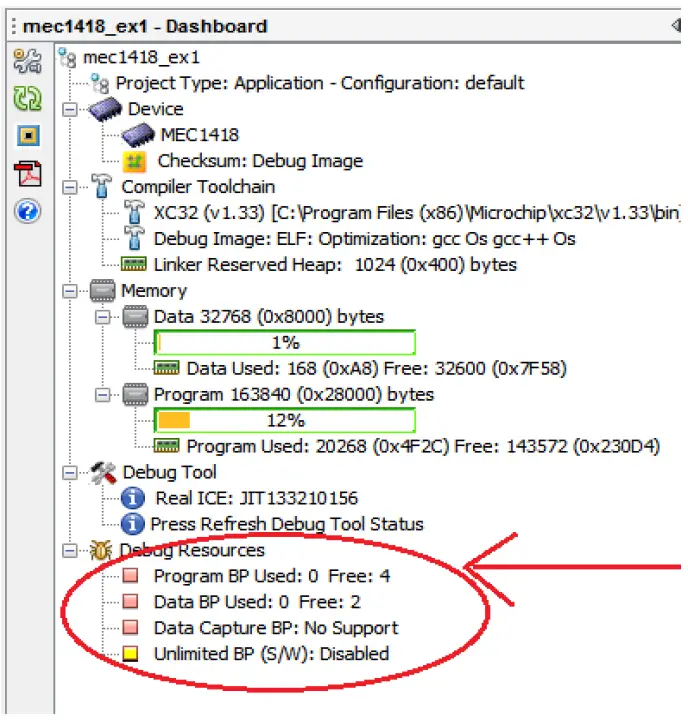Select the Device label
Viewport: 688px width, 721px height.
click(155, 109)
